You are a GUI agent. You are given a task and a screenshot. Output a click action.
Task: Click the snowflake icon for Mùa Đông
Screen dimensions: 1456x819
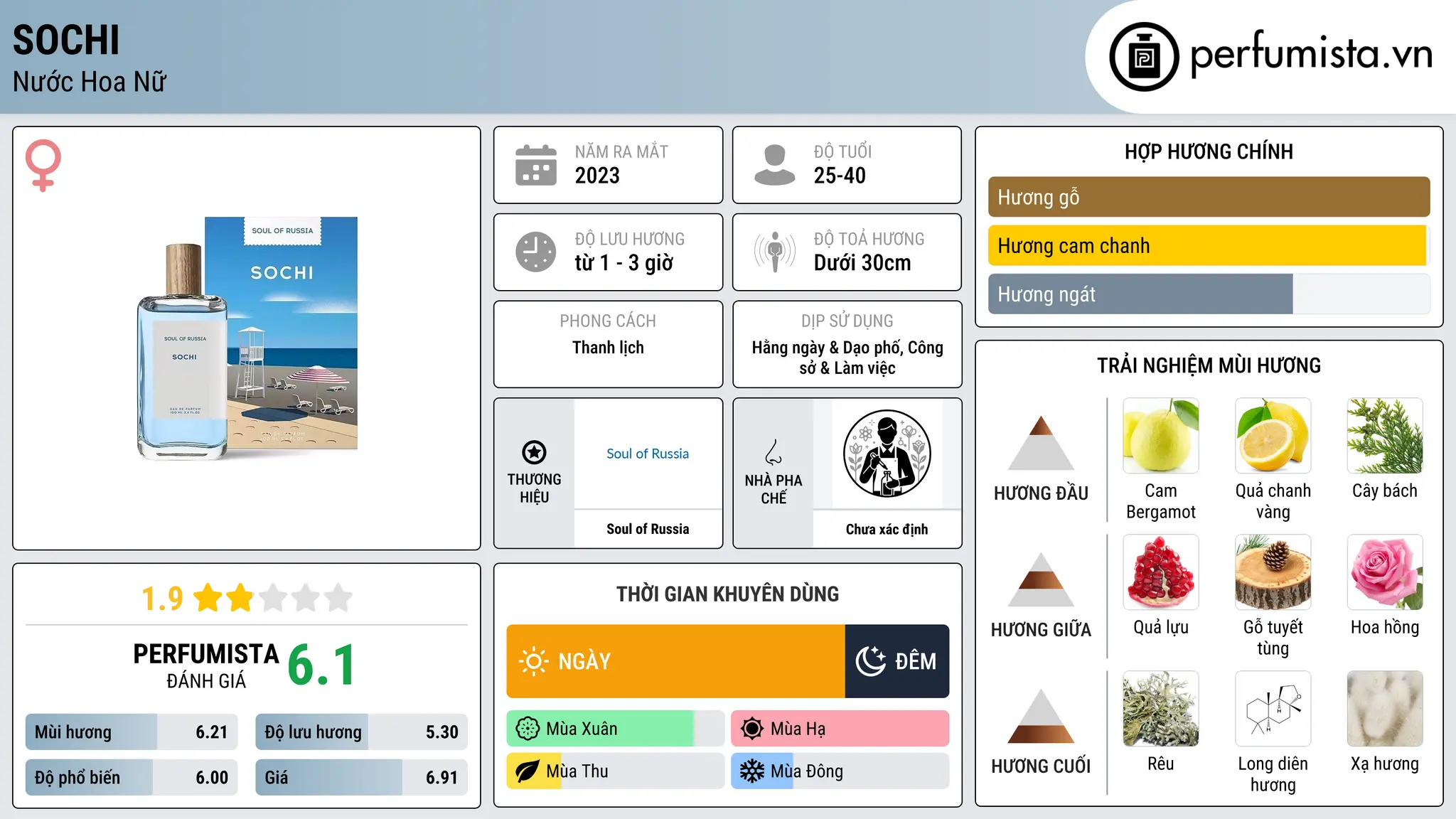(x=752, y=771)
